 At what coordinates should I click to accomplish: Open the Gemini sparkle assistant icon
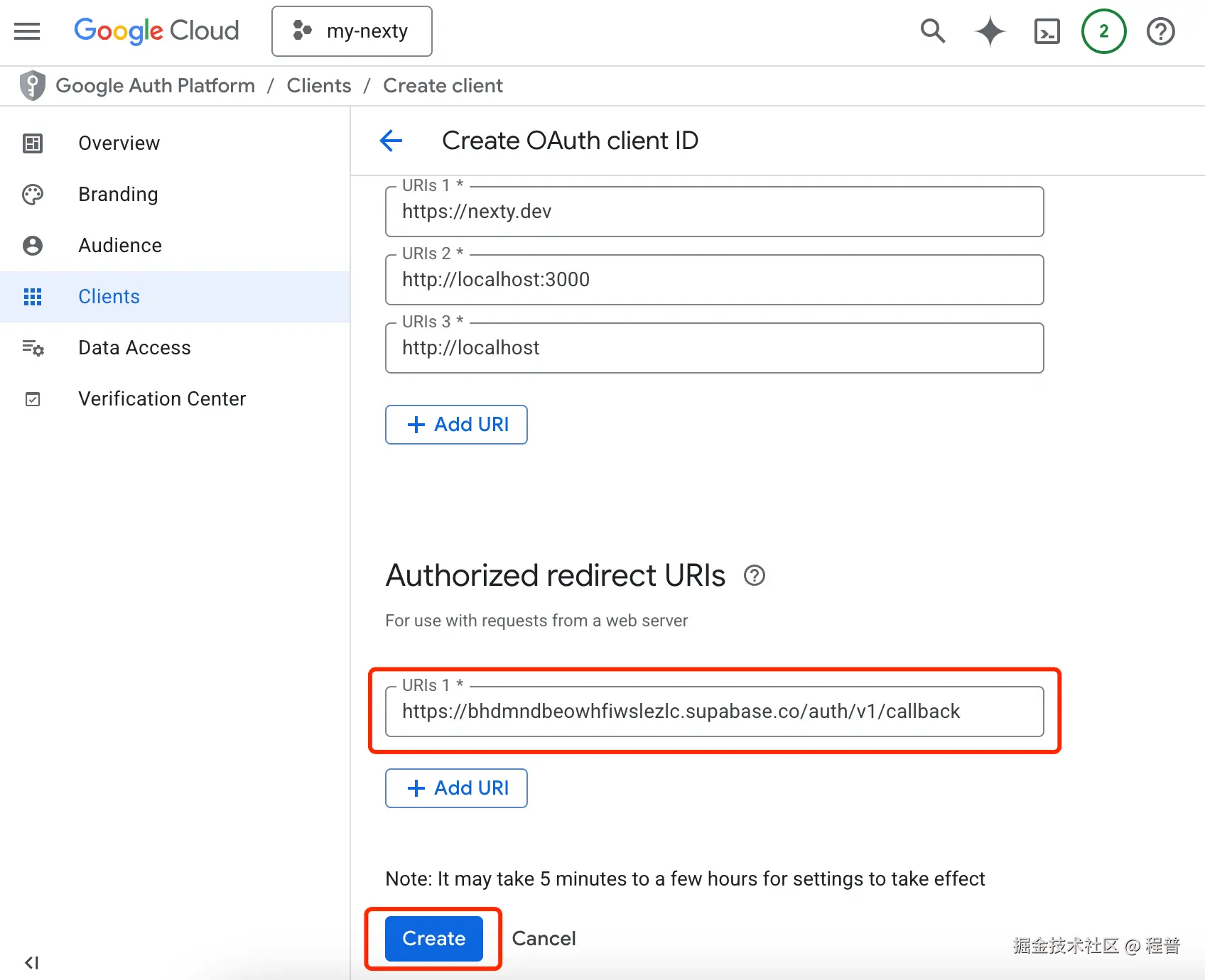click(990, 31)
